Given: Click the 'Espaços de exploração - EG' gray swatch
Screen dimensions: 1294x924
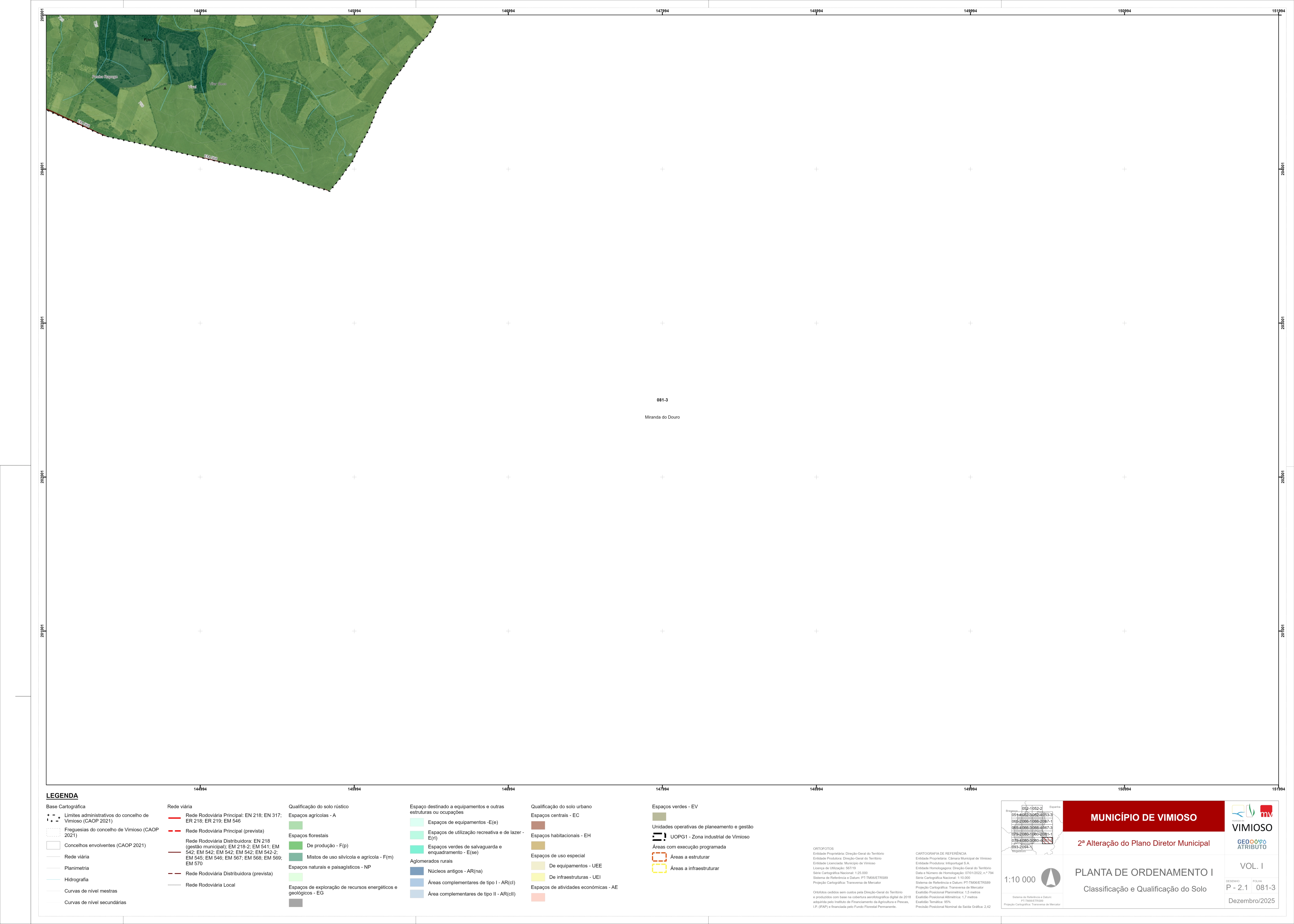Looking at the screenshot, I should coord(295,903).
